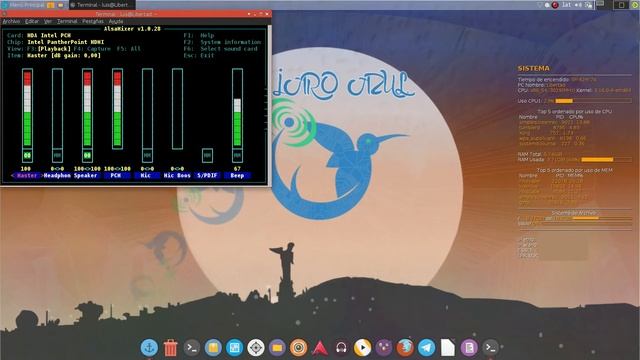
Task: Click the red round tray icon
Action: pos(555,5)
